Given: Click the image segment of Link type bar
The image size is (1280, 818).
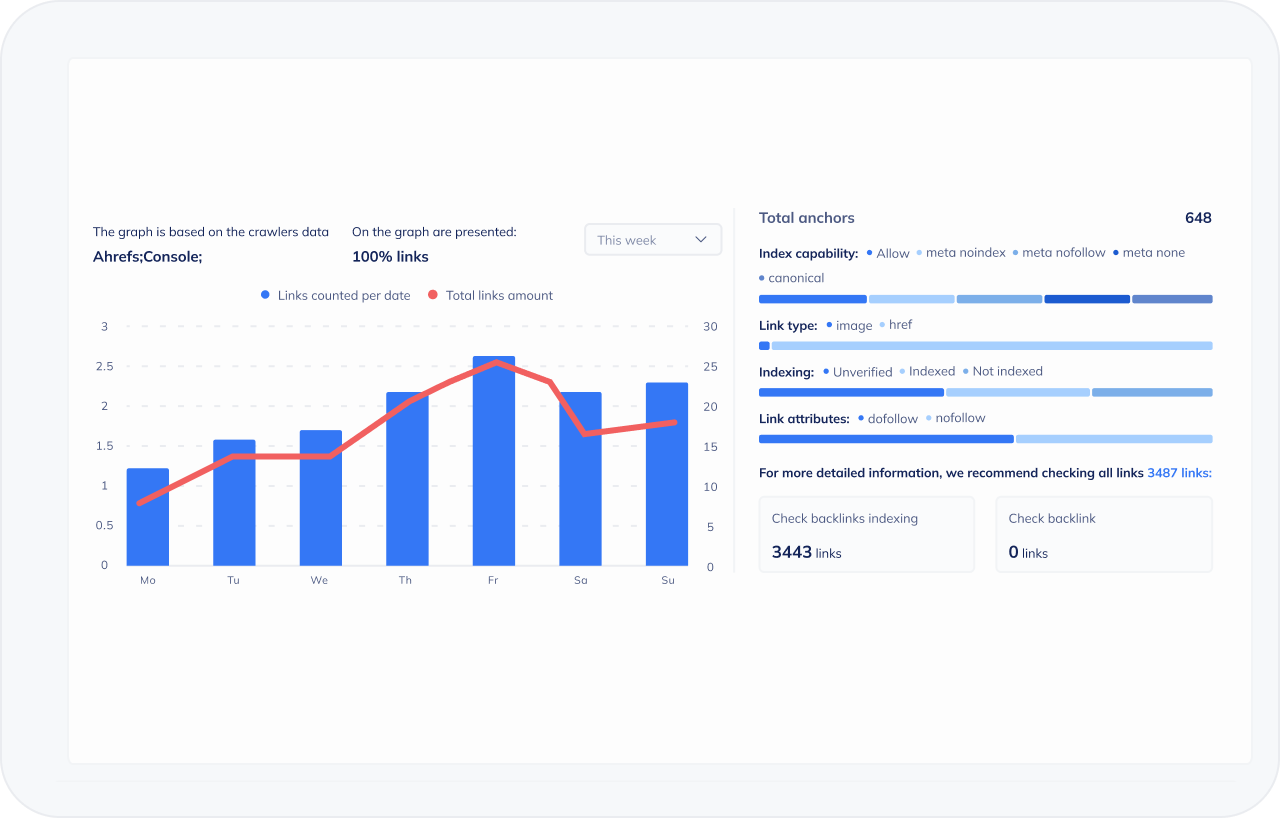Looking at the screenshot, I should coord(764,346).
